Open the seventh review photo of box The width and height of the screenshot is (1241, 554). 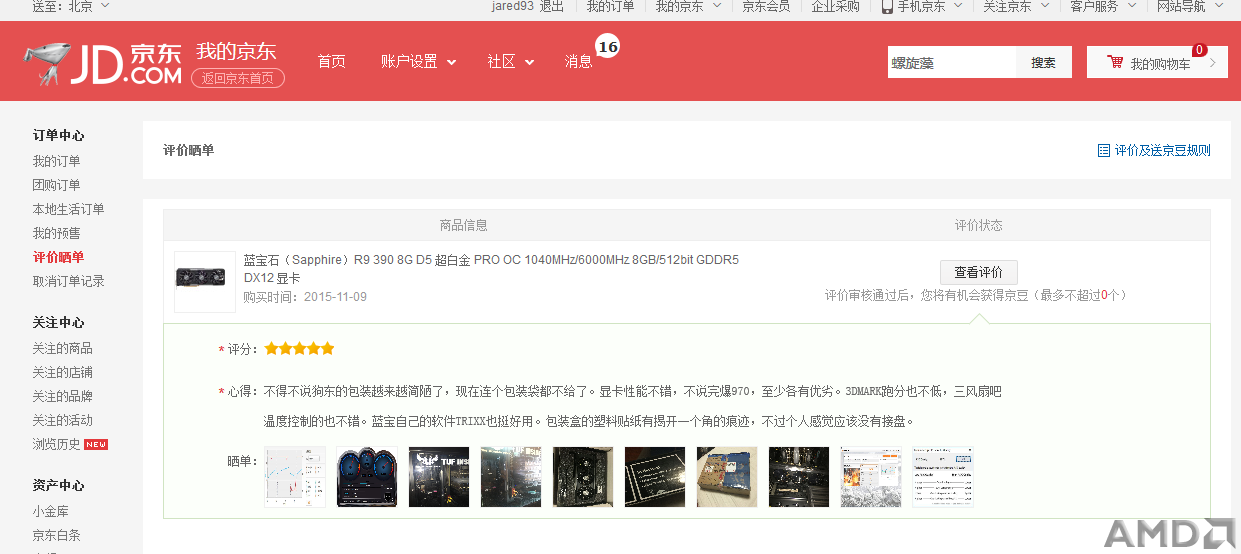pyautogui.click(x=727, y=477)
